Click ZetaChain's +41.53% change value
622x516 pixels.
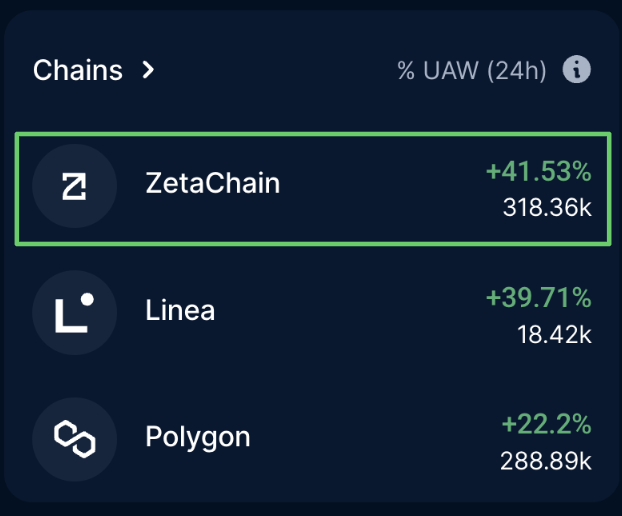[x=539, y=171]
